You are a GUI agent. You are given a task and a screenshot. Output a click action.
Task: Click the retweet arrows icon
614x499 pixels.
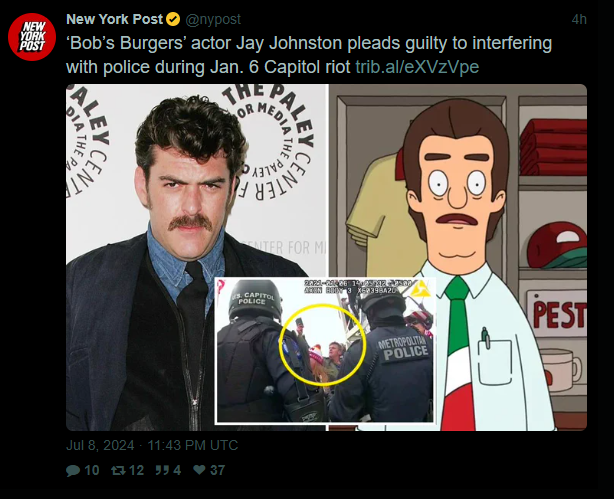pyautogui.click(x=118, y=470)
